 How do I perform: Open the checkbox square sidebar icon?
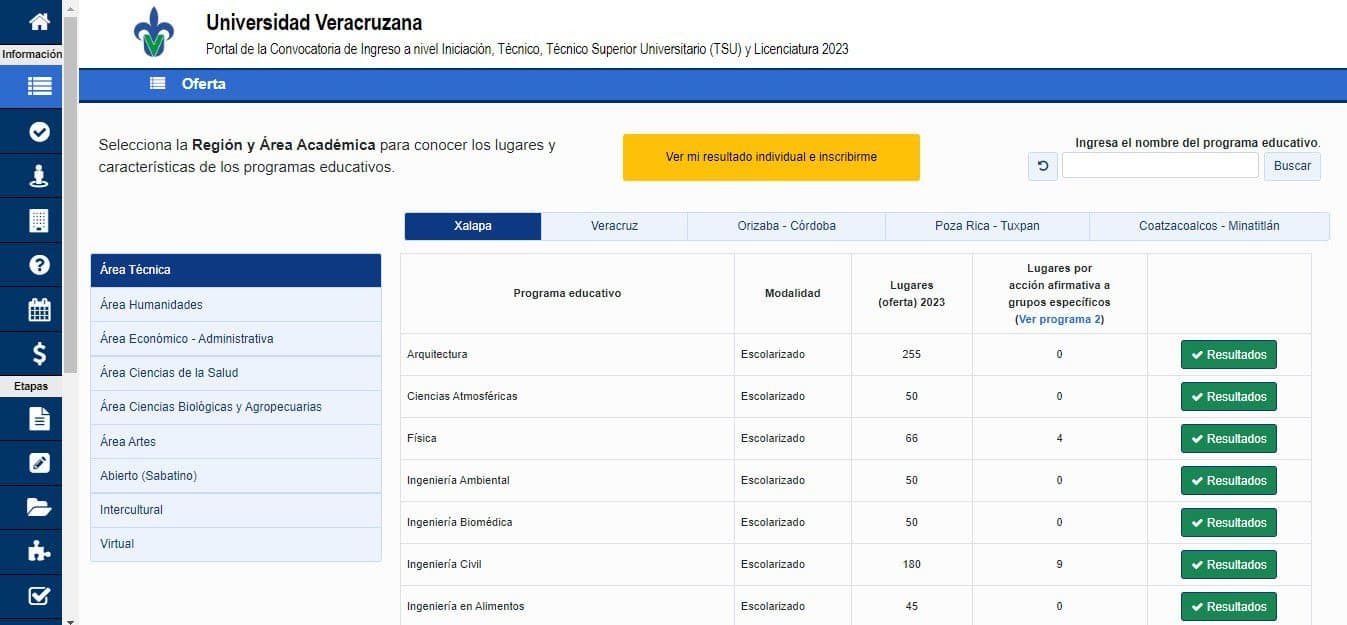click(39, 596)
